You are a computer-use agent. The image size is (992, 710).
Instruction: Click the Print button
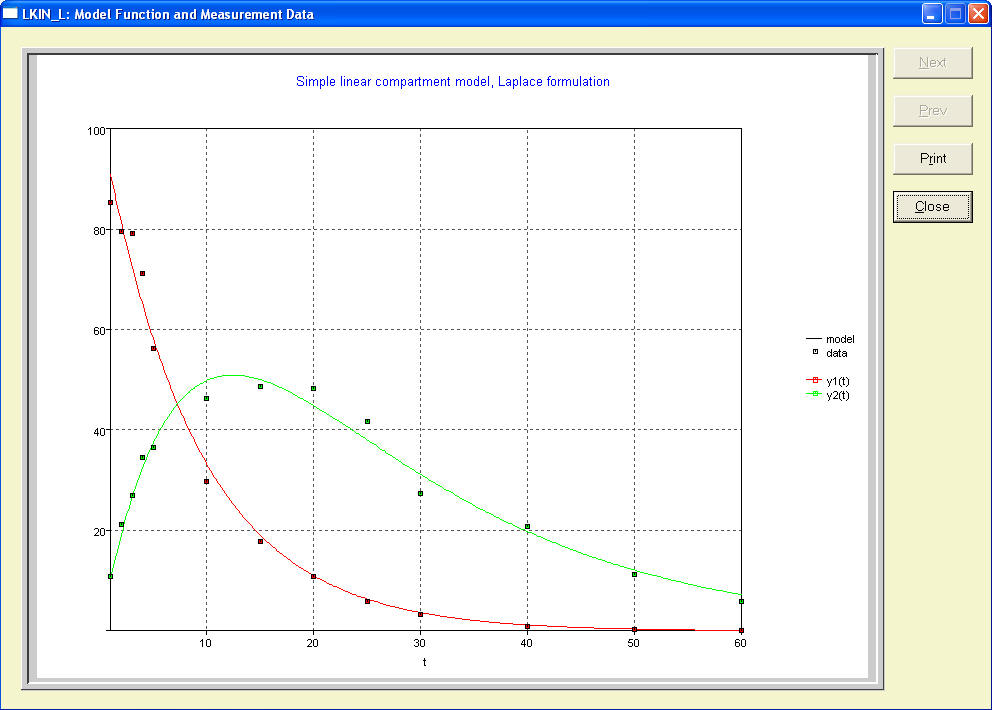pos(932,159)
